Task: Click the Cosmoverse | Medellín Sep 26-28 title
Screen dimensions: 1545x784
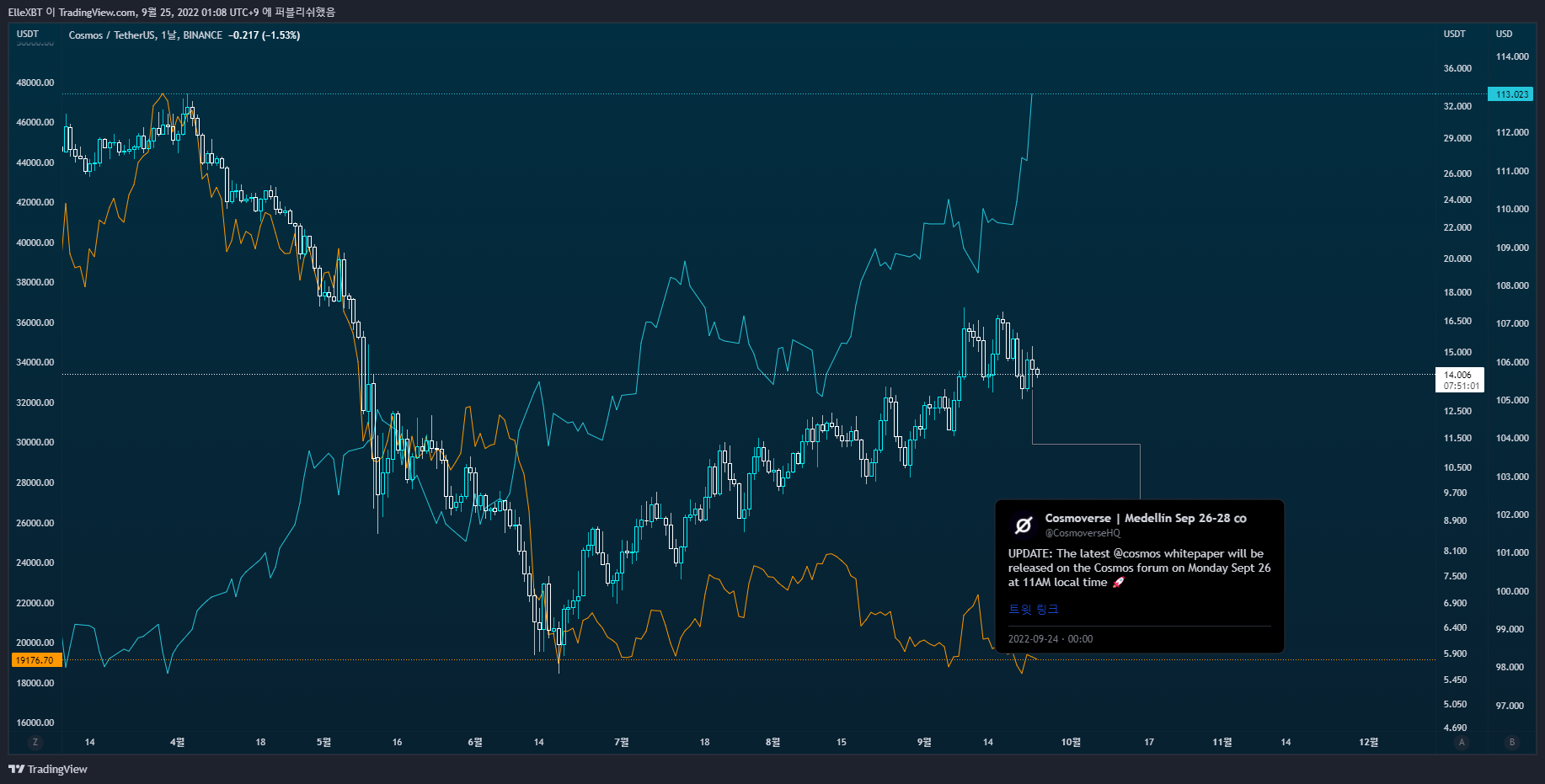Action: (1146, 518)
